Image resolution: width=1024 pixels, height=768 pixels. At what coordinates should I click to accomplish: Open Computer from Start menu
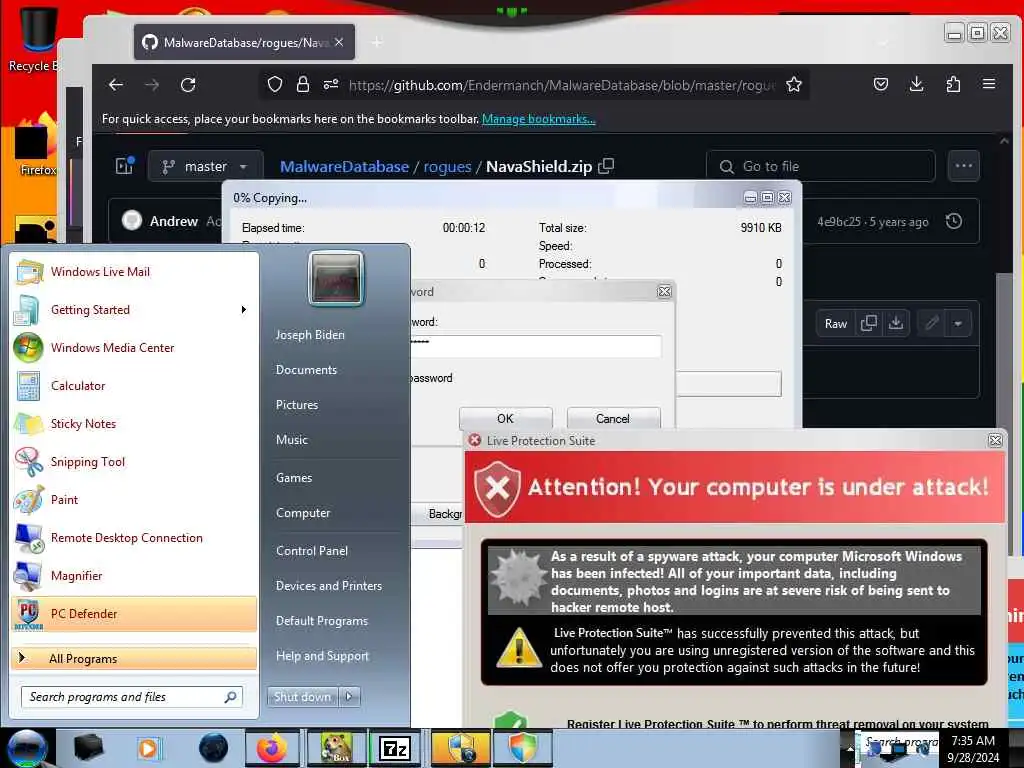click(x=303, y=513)
